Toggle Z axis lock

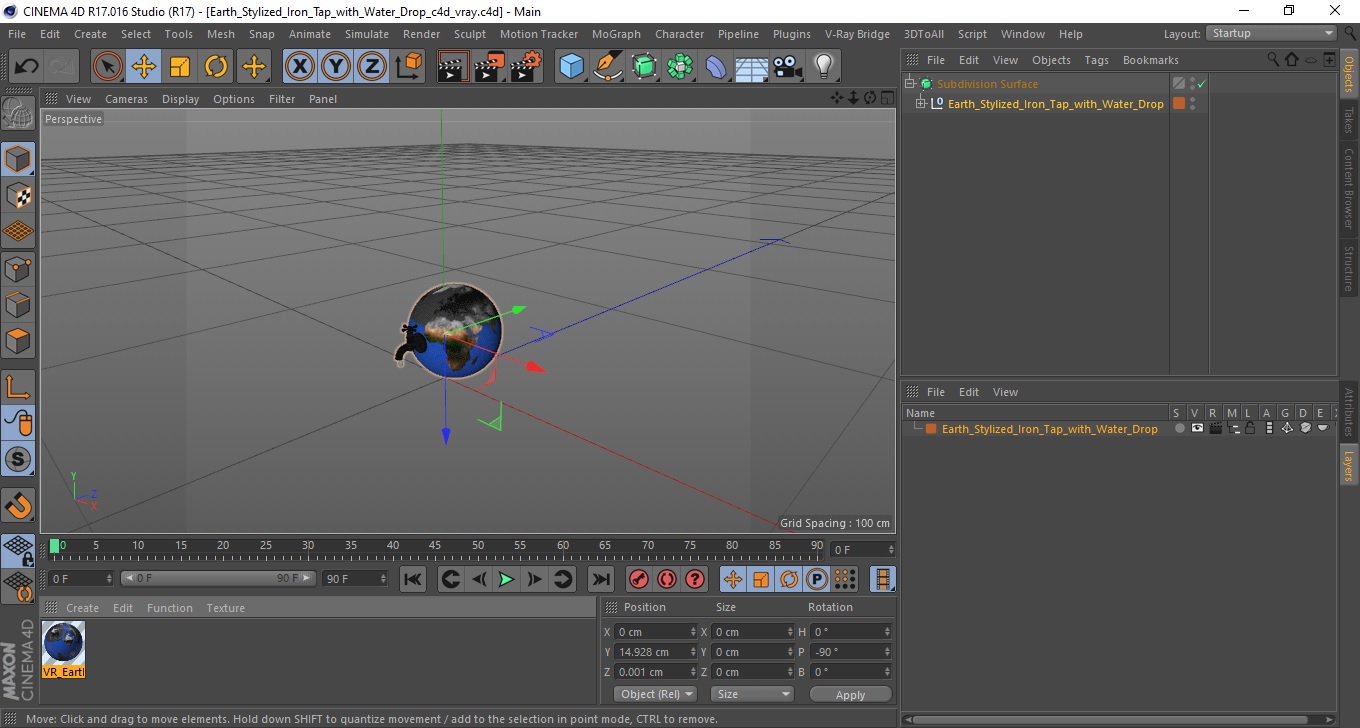click(x=372, y=67)
